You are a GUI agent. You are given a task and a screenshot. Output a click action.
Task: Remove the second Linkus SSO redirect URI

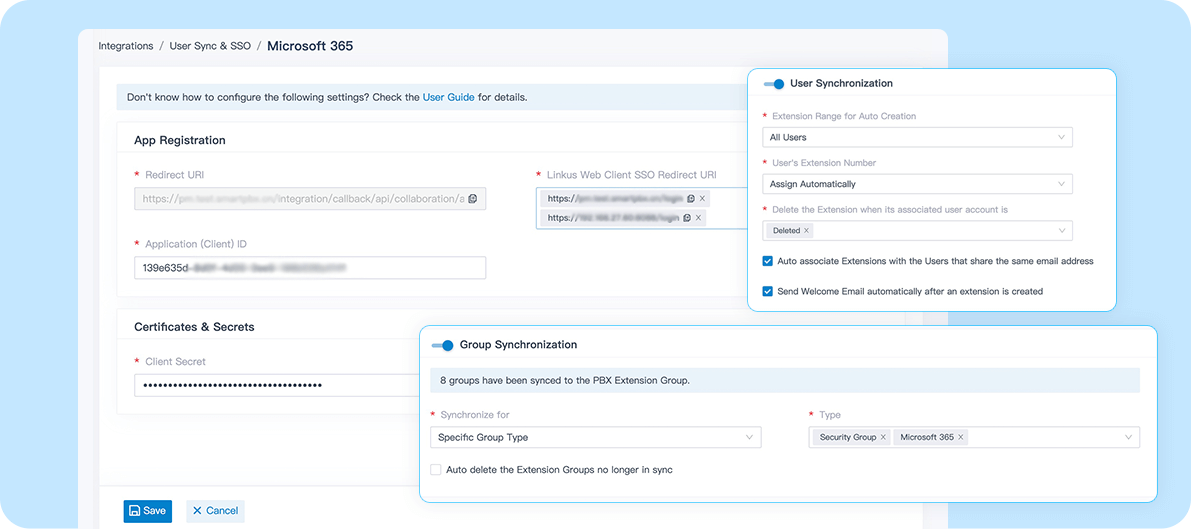[699, 217]
